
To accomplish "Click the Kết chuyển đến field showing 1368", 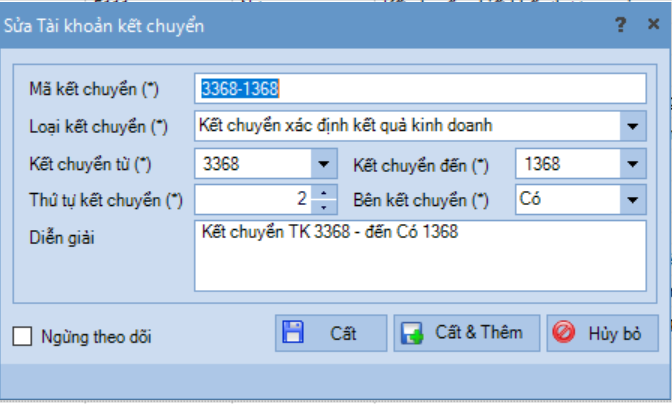I will [x=568, y=164].
